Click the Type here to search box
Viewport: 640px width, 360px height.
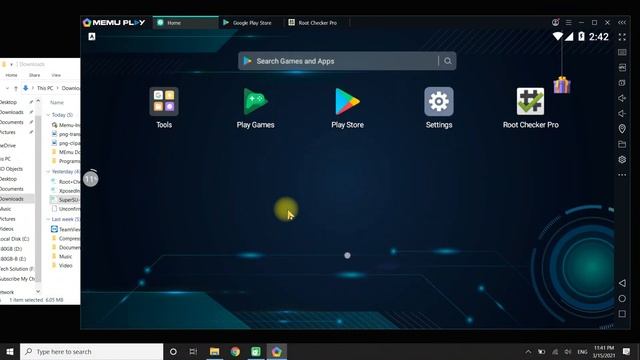coord(91,351)
